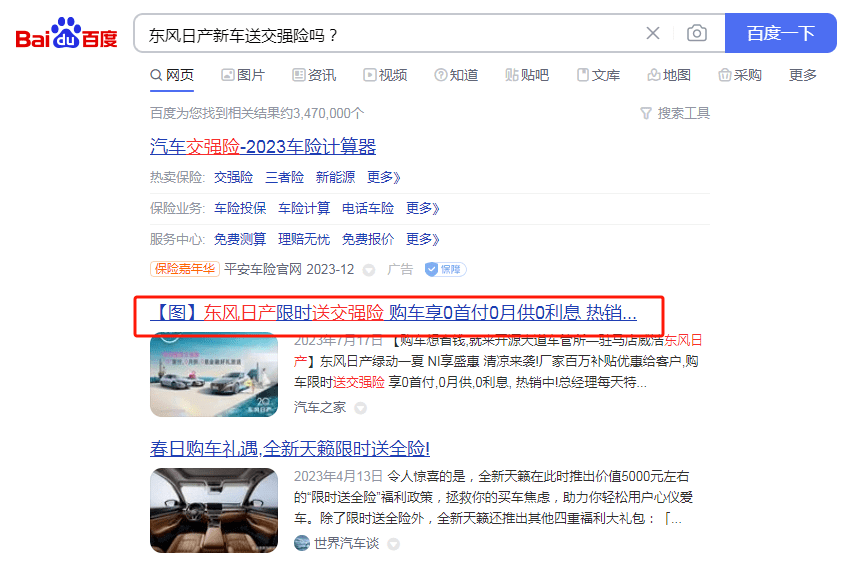Open 汽车交强险-2023车险计算器 link
The width and height of the screenshot is (846, 570).
[x=263, y=147]
